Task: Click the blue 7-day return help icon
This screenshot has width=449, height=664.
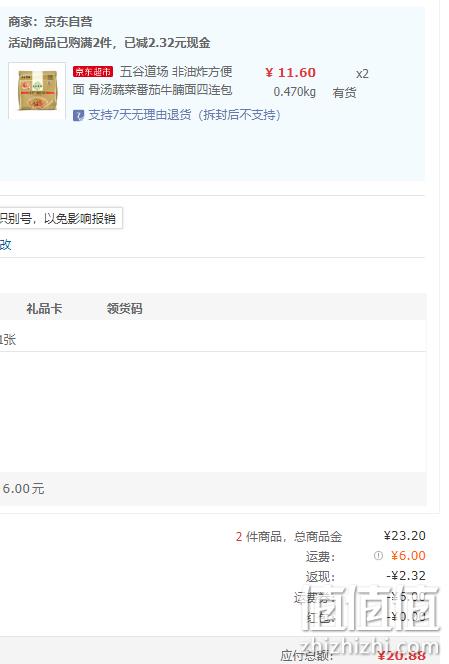Action: [x=78, y=115]
